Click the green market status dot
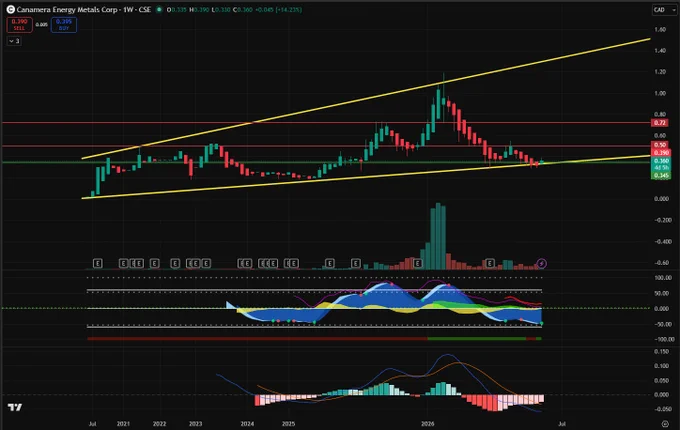 pyautogui.click(x=159, y=9)
